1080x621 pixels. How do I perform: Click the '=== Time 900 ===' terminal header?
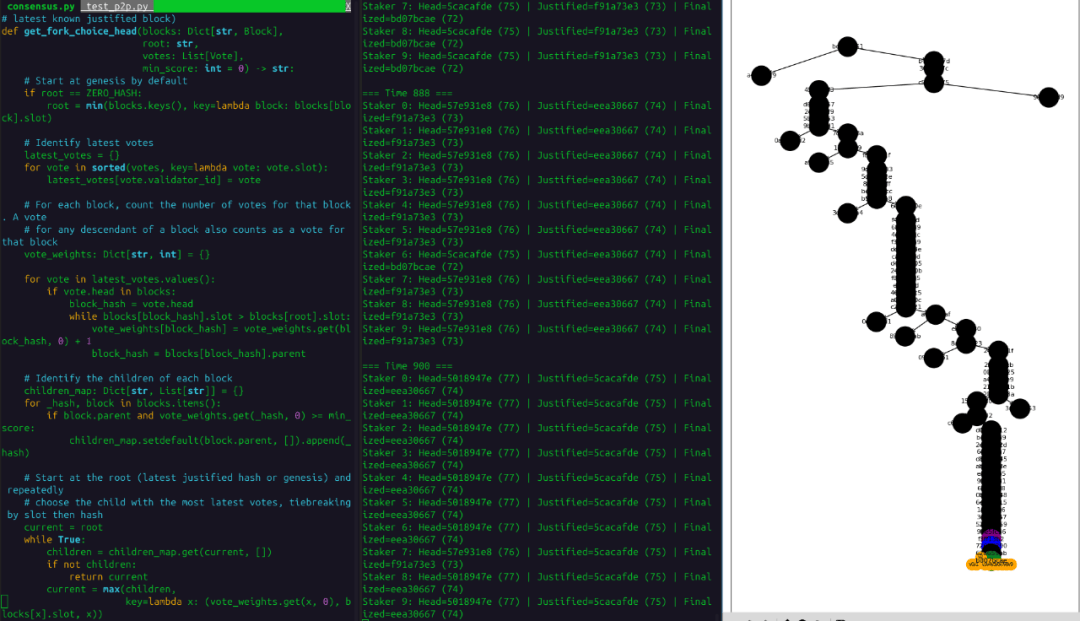[408, 366]
